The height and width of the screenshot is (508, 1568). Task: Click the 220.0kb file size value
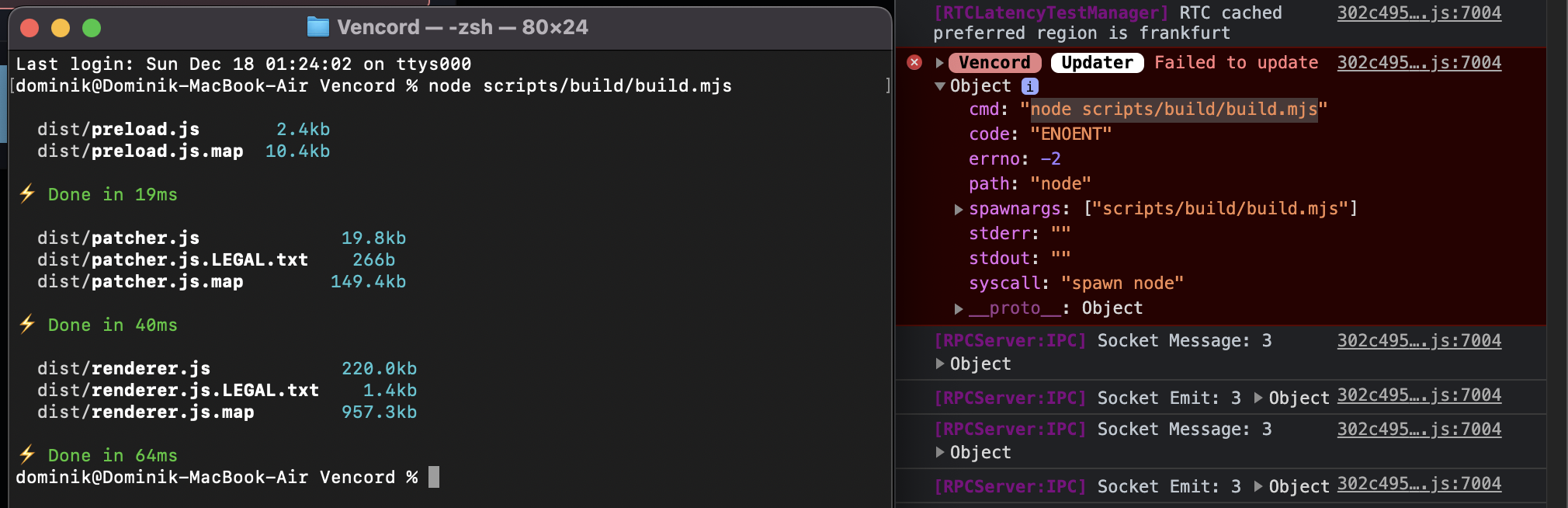click(379, 368)
